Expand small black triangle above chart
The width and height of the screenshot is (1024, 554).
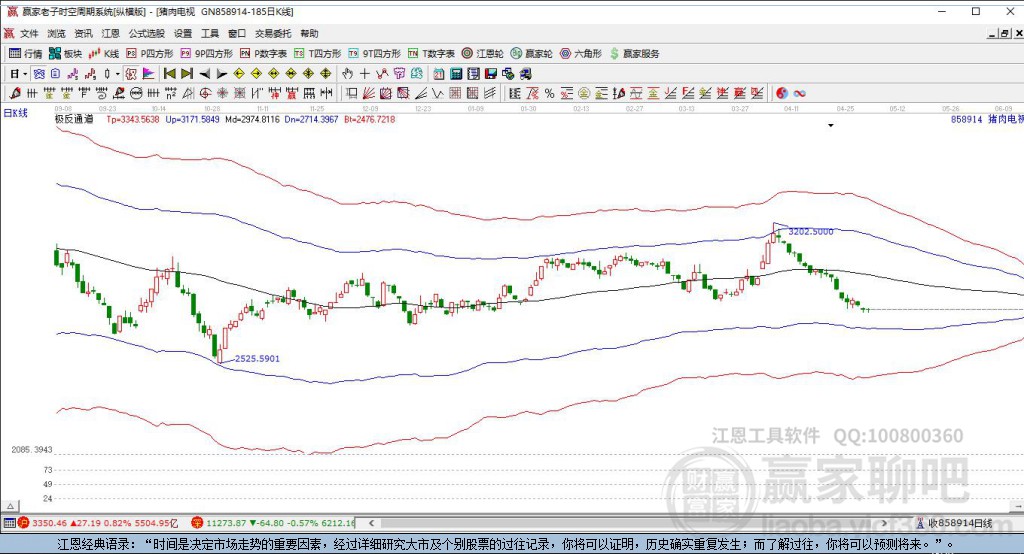pyautogui.click(x=831, y=125)
